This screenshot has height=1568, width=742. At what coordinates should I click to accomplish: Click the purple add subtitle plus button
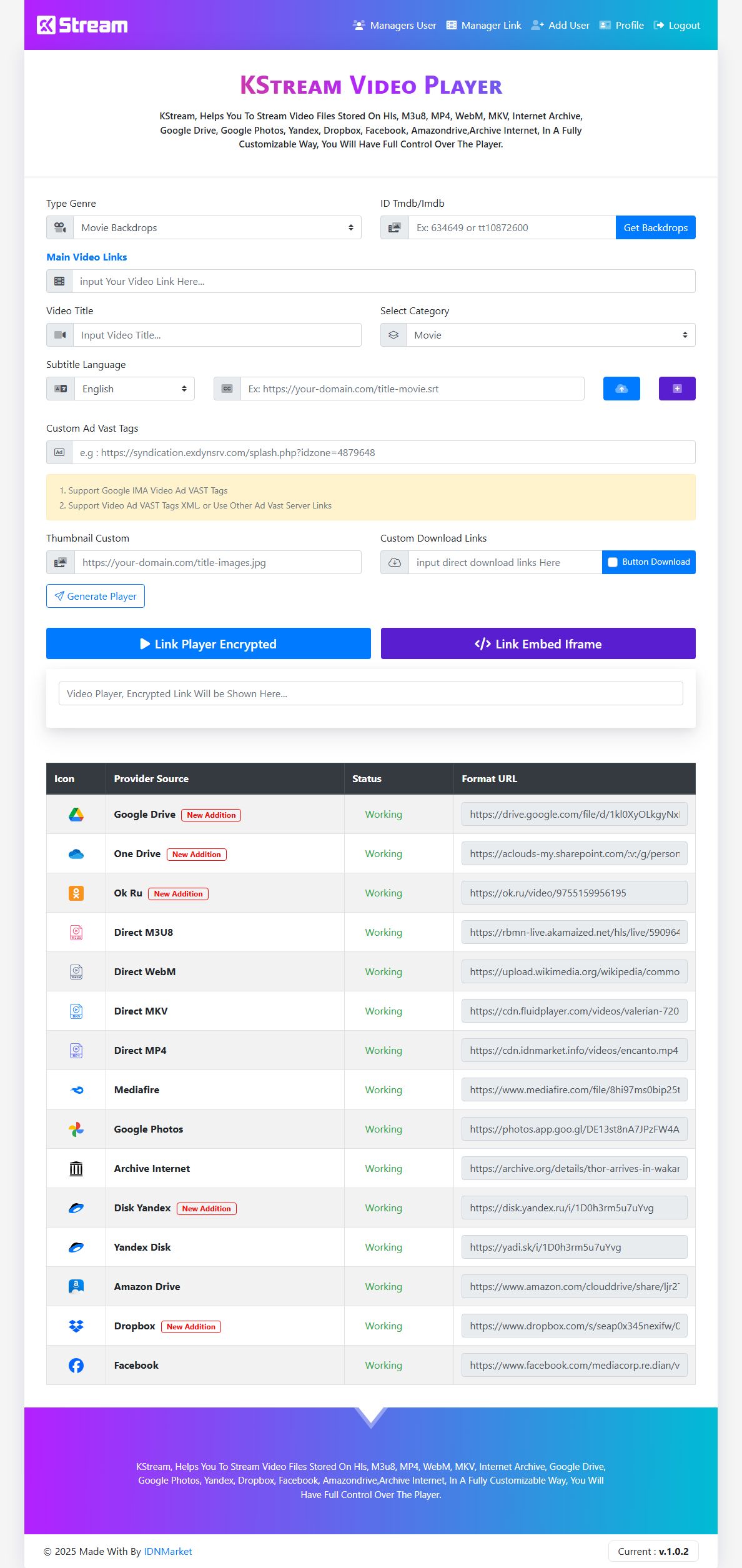[677, 389]
